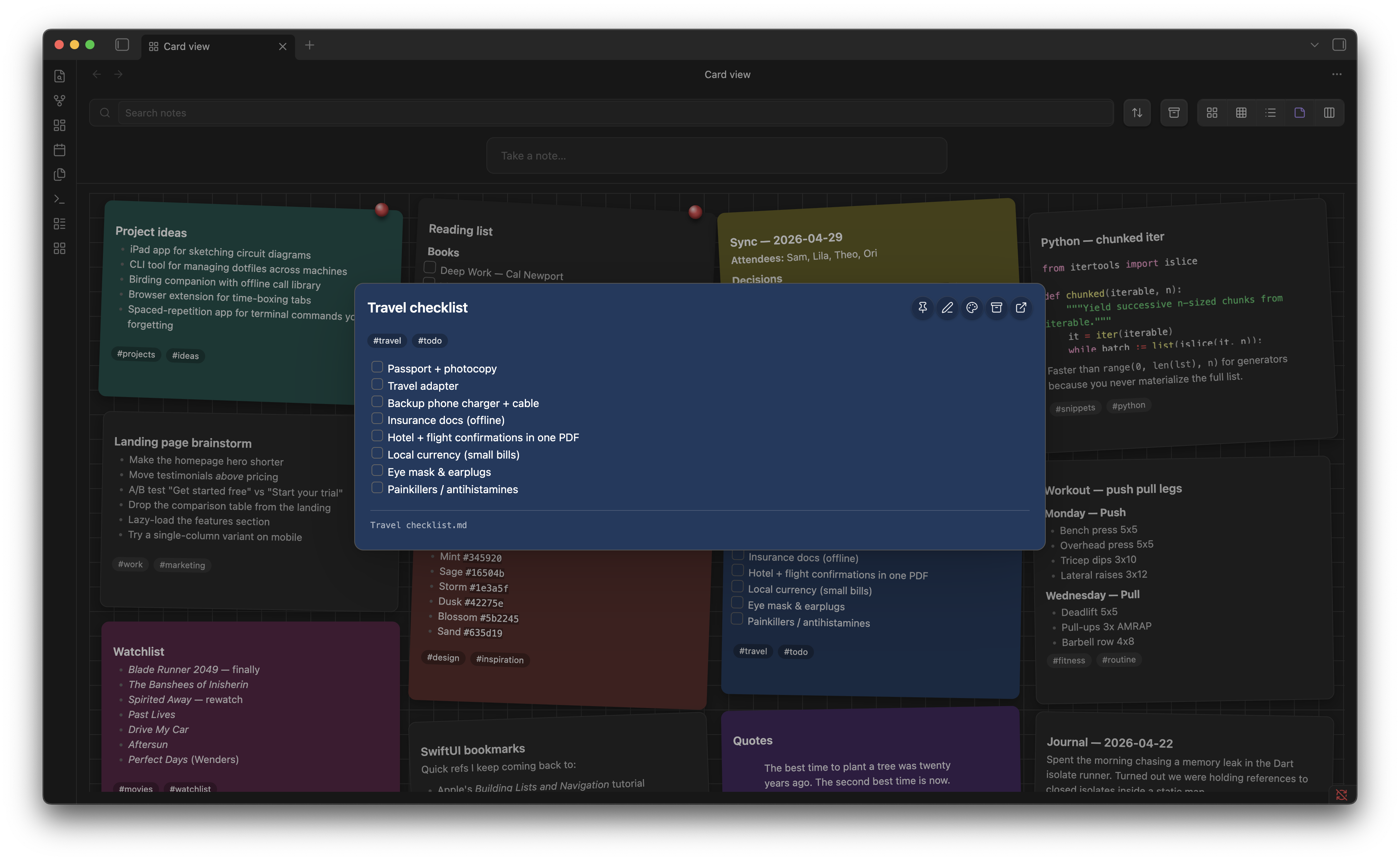Toggle the right sidebar panel
Screen dimensions: 1400x861
tap(1339, 45)
